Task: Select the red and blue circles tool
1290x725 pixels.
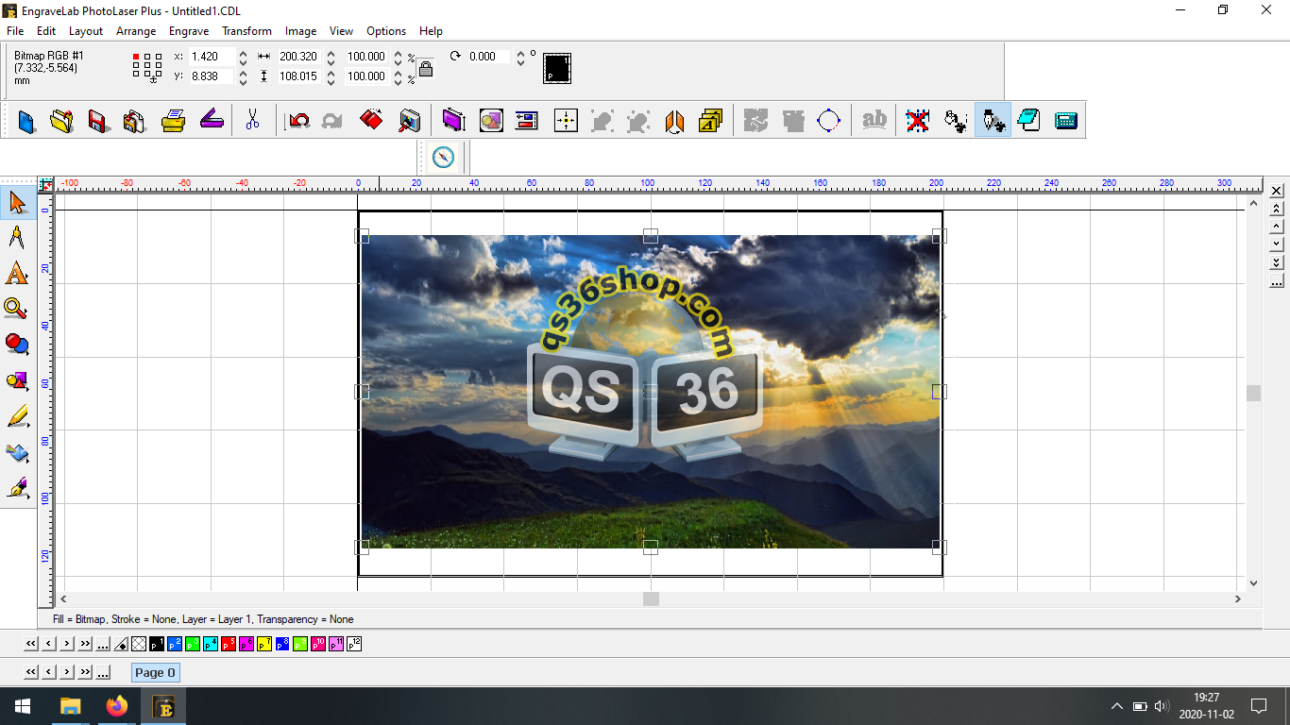Action: 17,345
